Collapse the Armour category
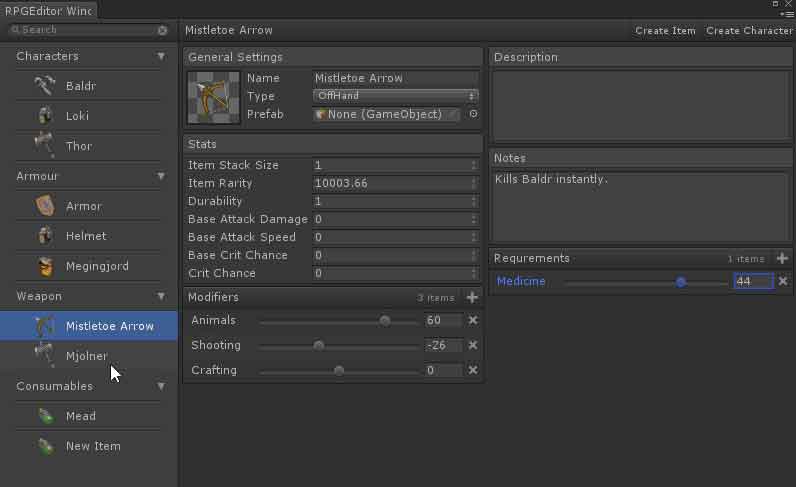796x487 pixels. pos(161,176)
